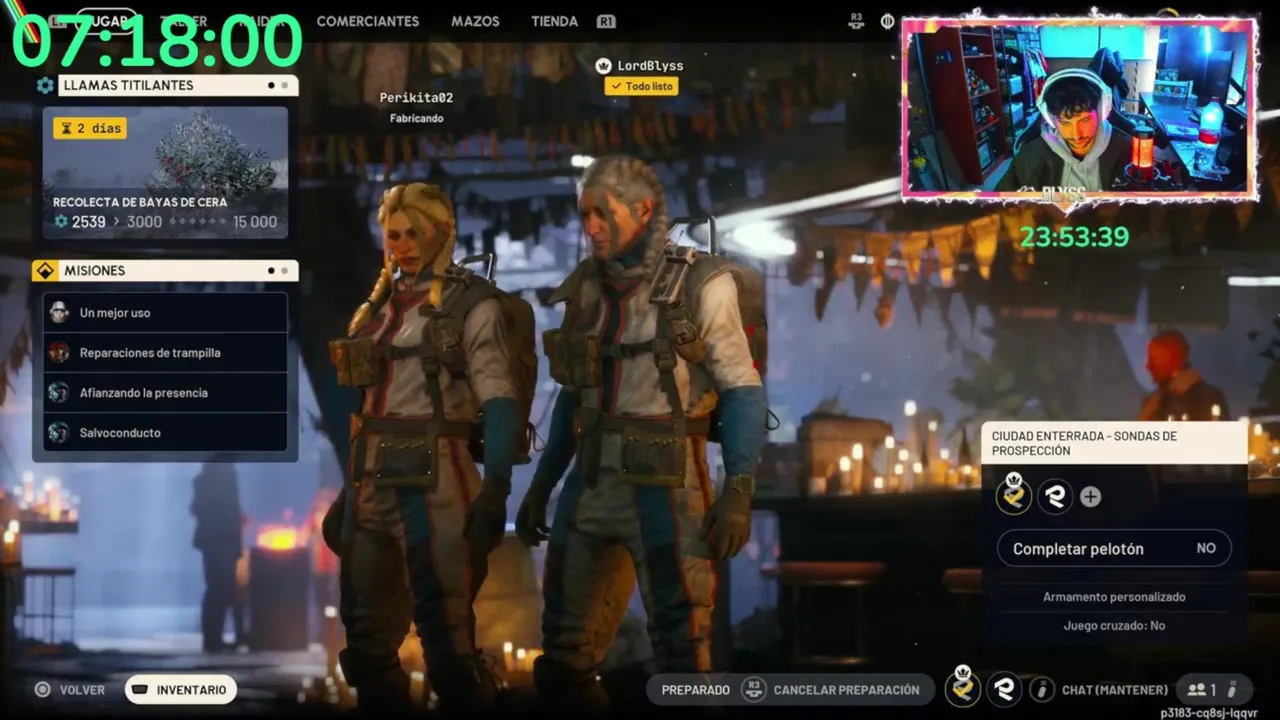Open mission 'Salvoconducto'
This screenshot has height=720, width=1280.
coord(165,432)
